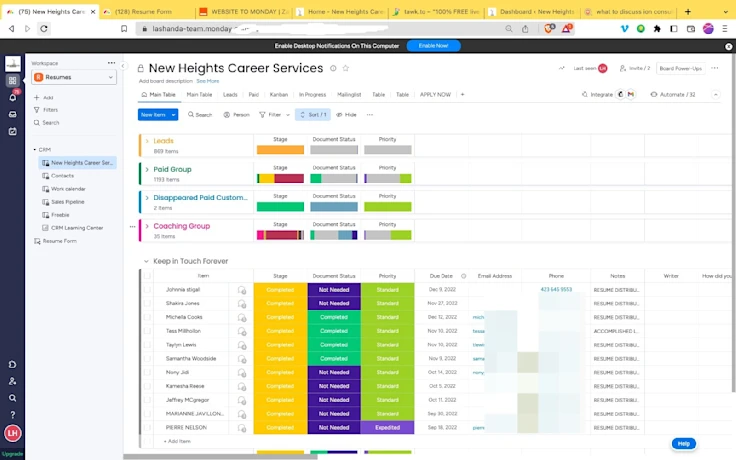Screen dimensions: 736x460
Task: Click the Gmail integration icon
Action: (631, 94)
